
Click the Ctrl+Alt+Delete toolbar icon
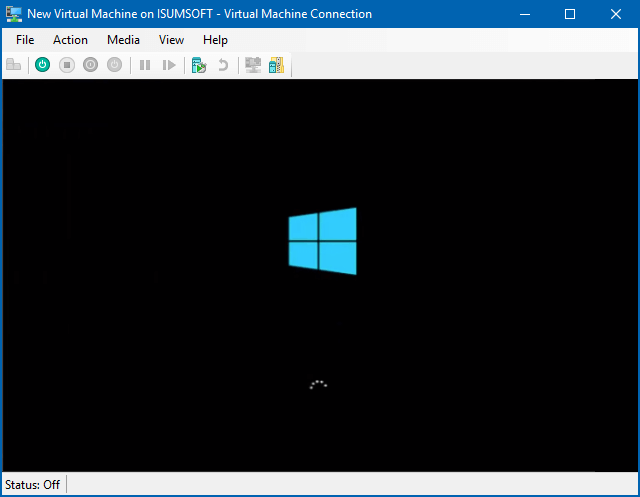pos(14,65)
